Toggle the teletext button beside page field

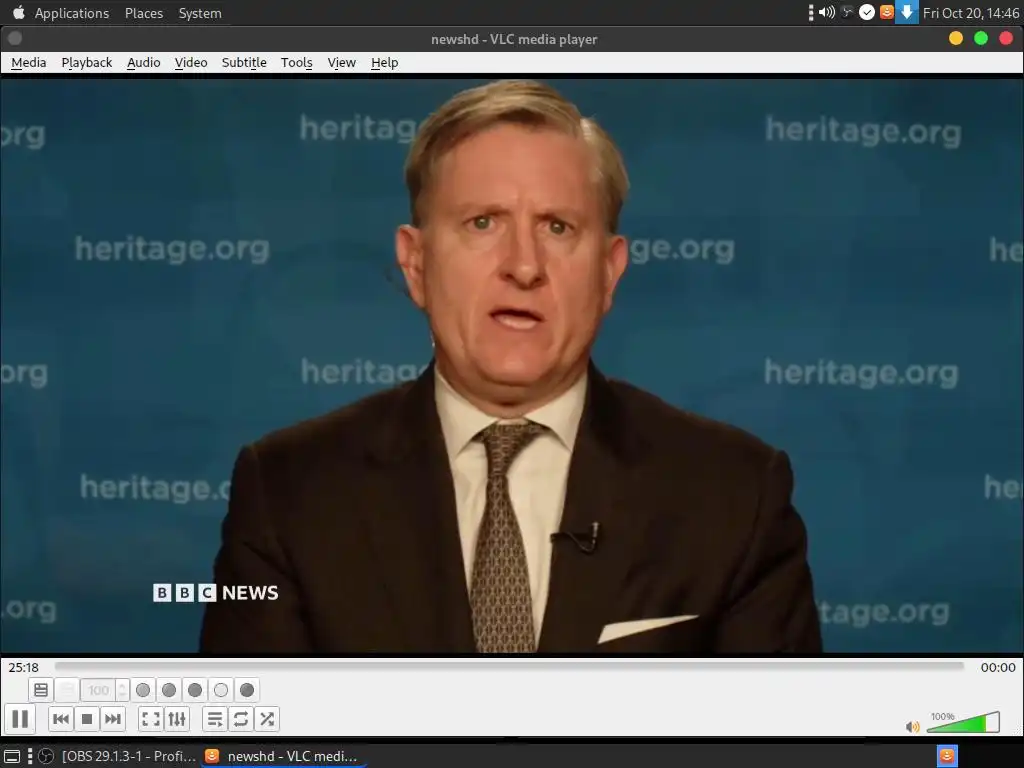(x=66, y=690)
